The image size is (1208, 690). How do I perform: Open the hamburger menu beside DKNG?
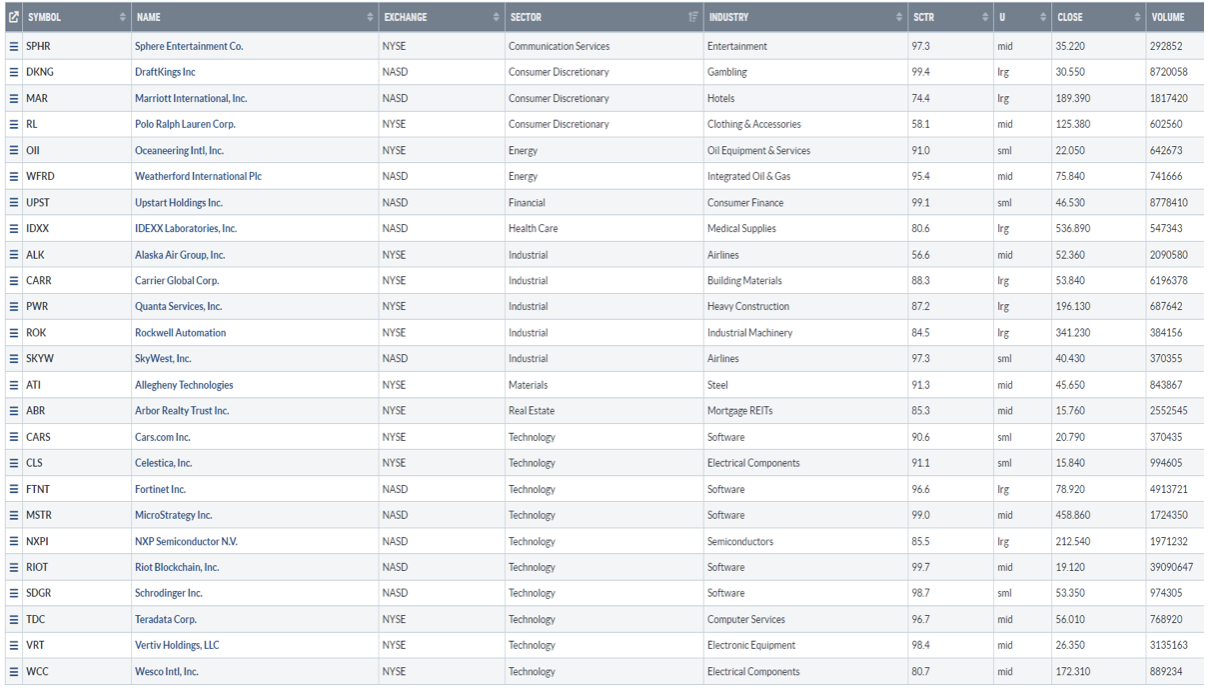coord(14,72)
